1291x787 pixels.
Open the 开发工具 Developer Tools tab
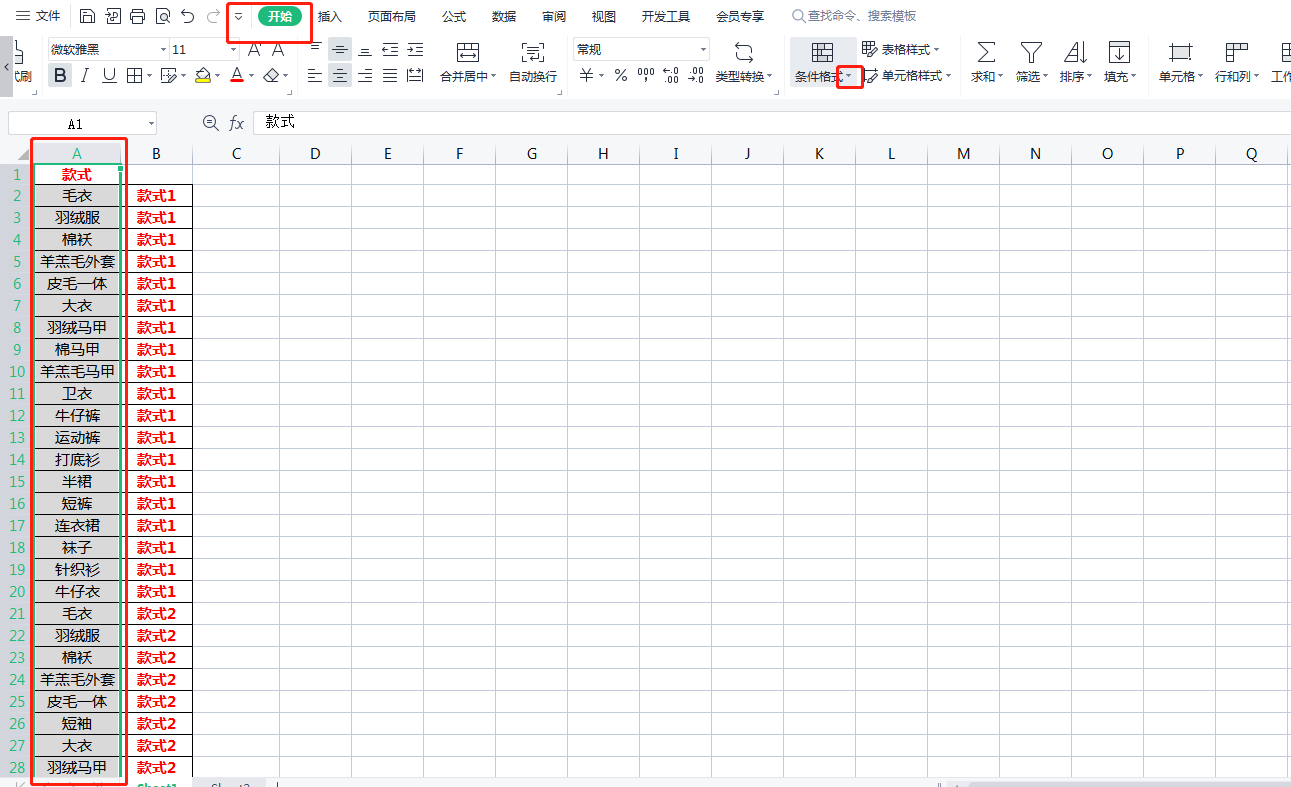tap(666, 16)
